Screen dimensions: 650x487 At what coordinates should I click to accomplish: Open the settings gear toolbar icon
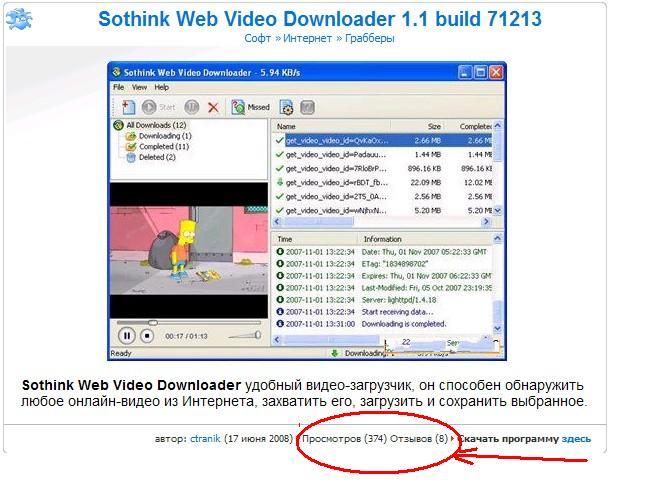[286, 107]
